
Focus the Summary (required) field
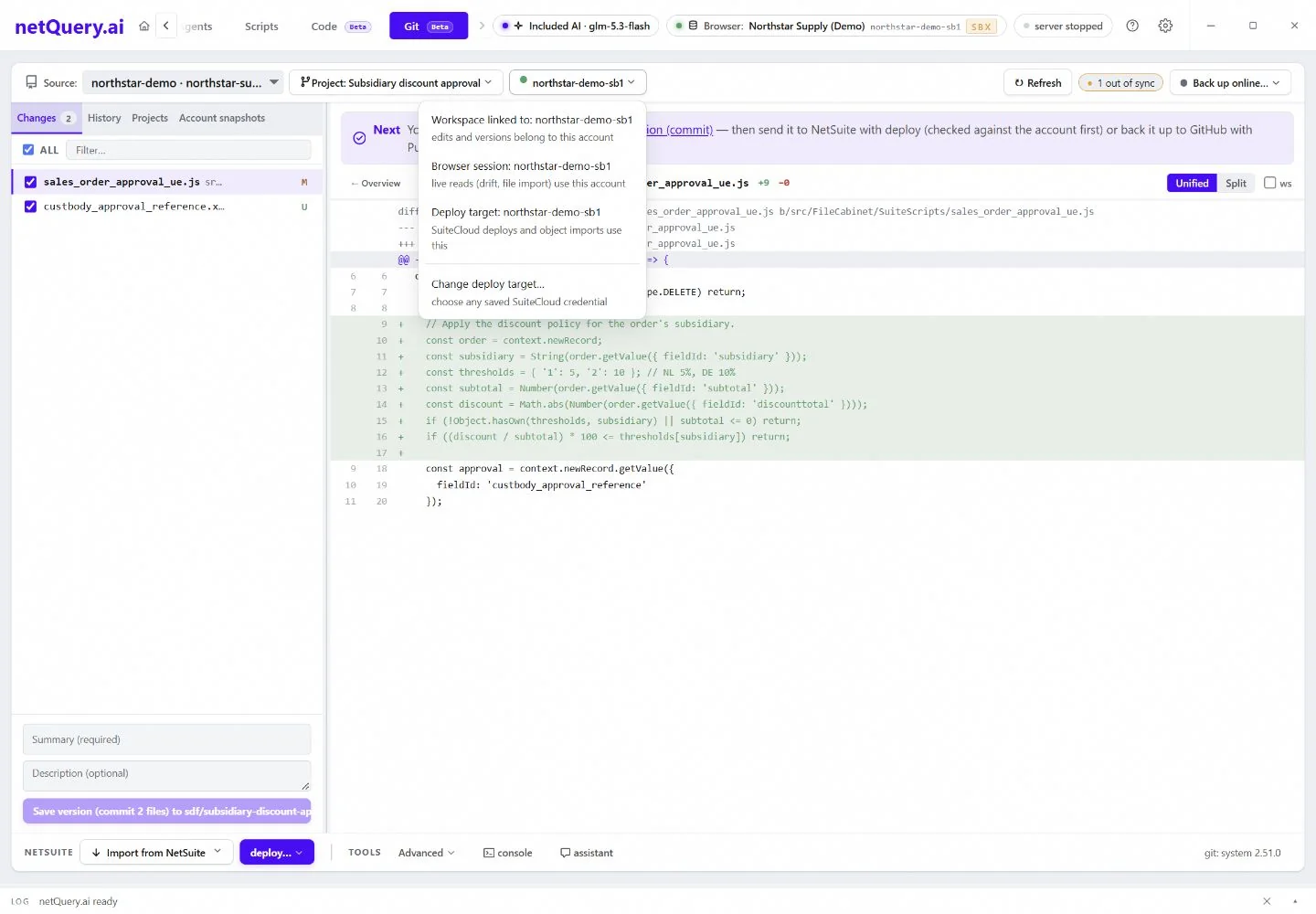tap(167, 739)
